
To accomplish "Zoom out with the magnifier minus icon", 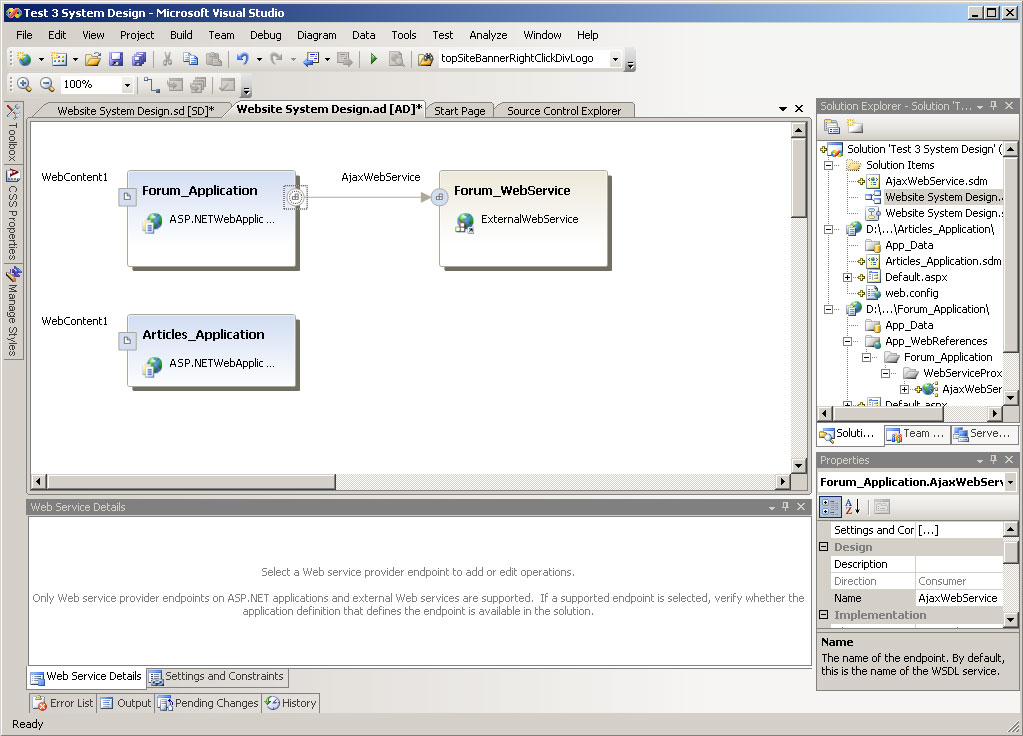I will coord(47,84).
